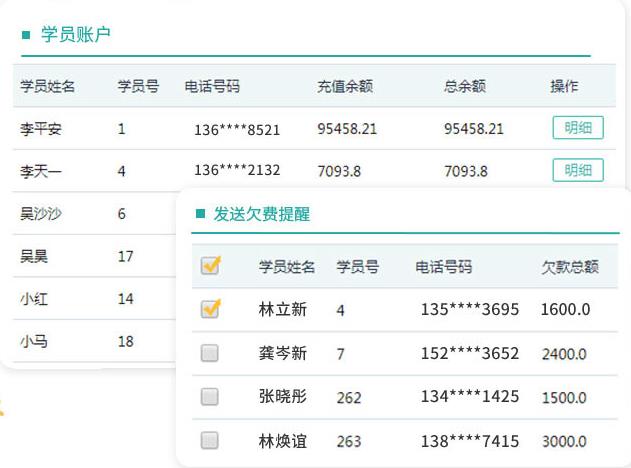631x468 pixels.
Task: Select the student row 小马
Action: tap(34, 341)
